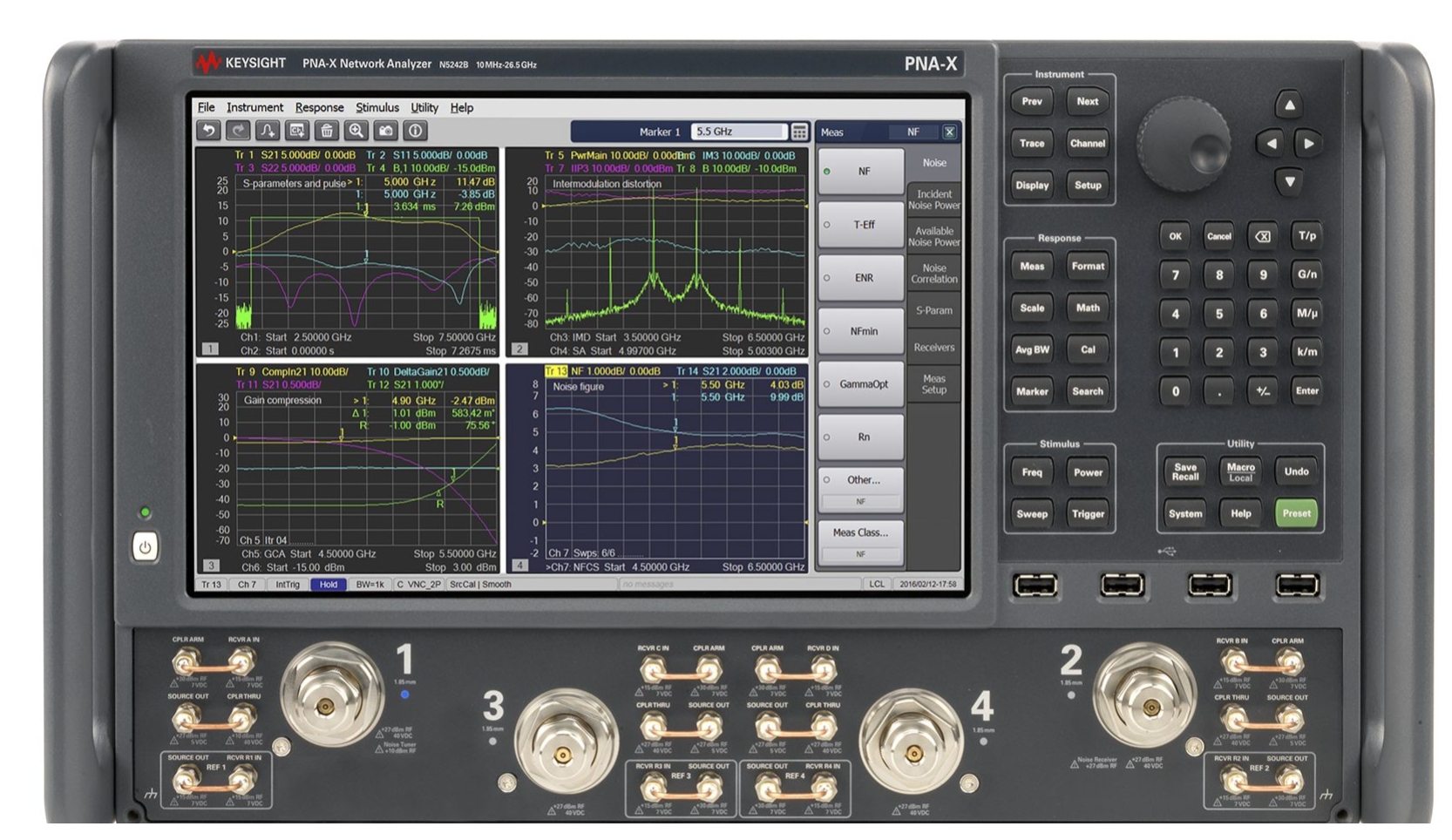
Task: Click the Channel hardkey
Action: [1088, 143]
